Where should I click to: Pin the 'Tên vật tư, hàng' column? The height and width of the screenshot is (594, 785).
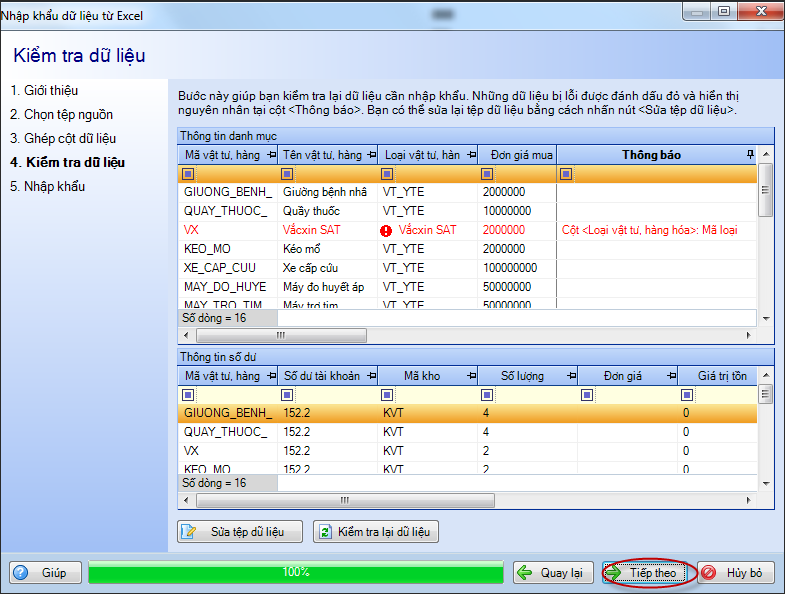point(370,156)
